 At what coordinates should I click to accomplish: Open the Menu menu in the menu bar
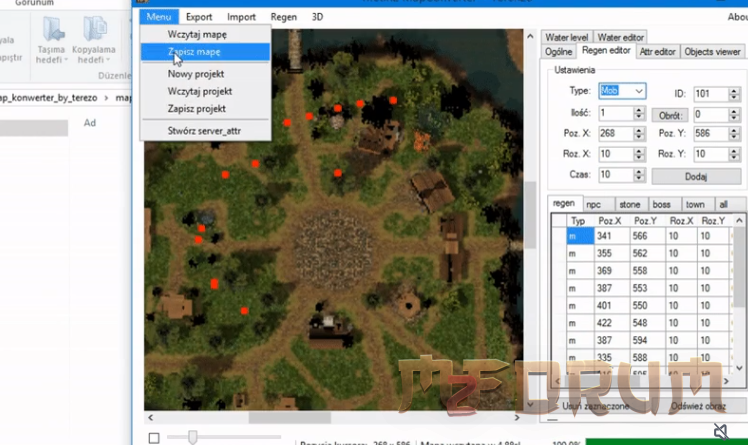coord(159,17)
